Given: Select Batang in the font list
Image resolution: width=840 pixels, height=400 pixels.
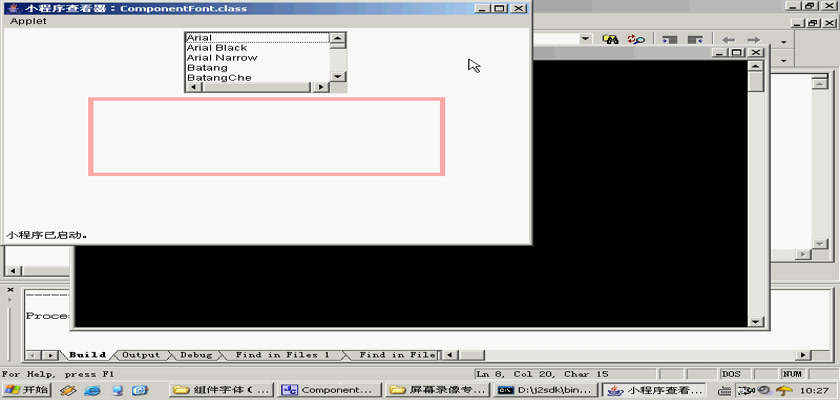Looking at the screenshot, I should pyautogui.click(x=257, y=68).
